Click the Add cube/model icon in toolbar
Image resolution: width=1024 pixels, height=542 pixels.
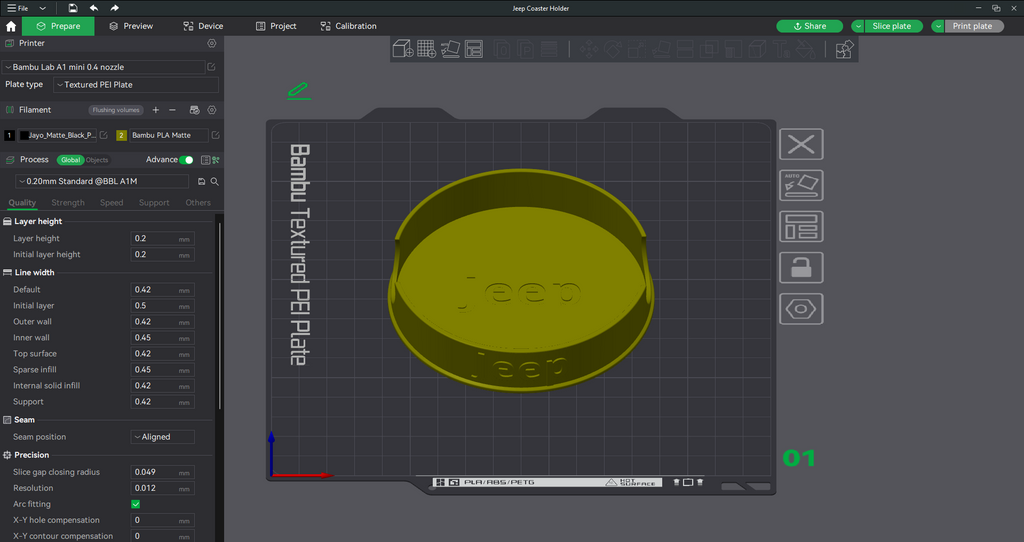[x=402, y=49]
